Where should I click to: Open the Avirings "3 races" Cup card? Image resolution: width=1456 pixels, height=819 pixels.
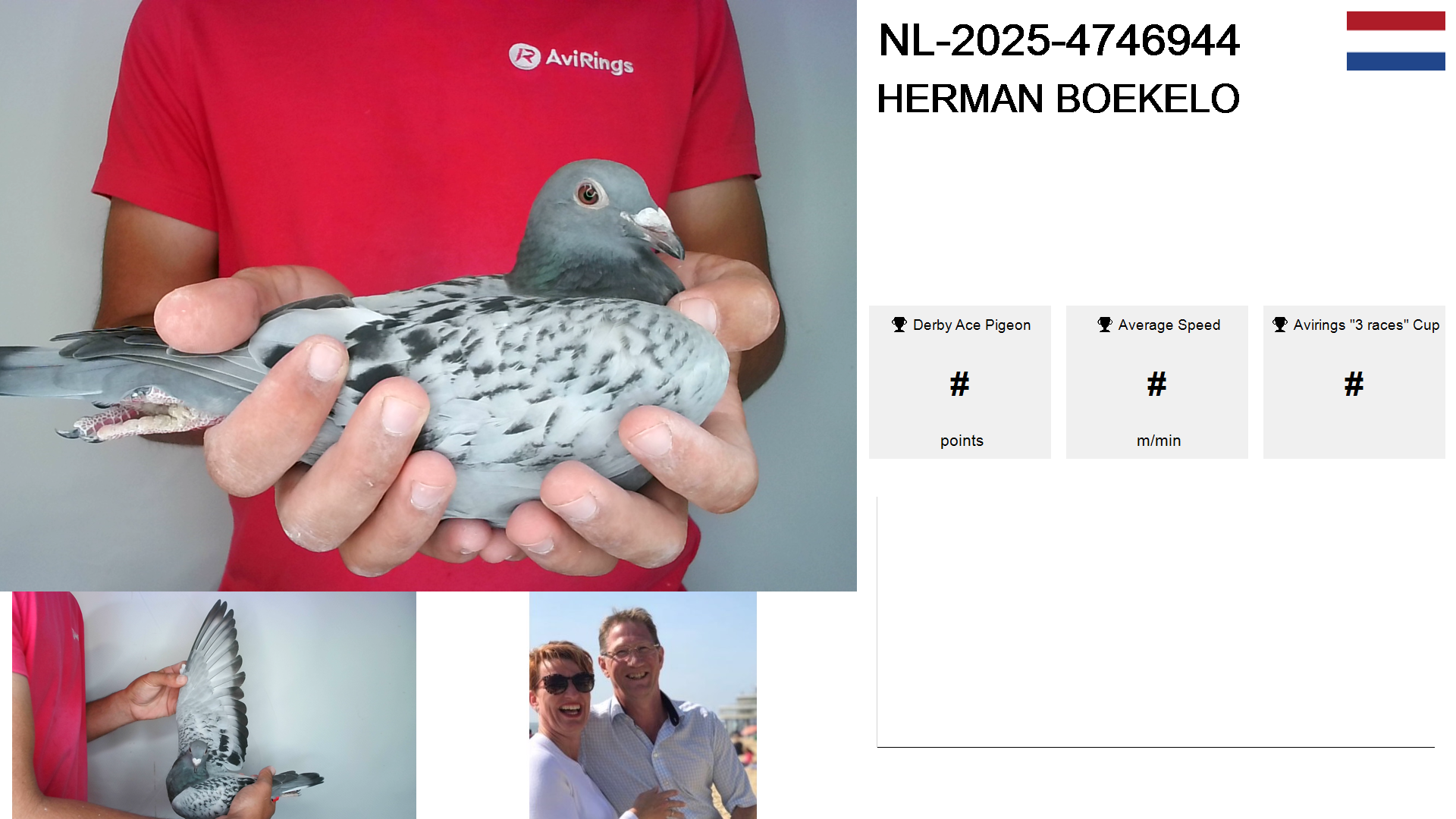1354,382
